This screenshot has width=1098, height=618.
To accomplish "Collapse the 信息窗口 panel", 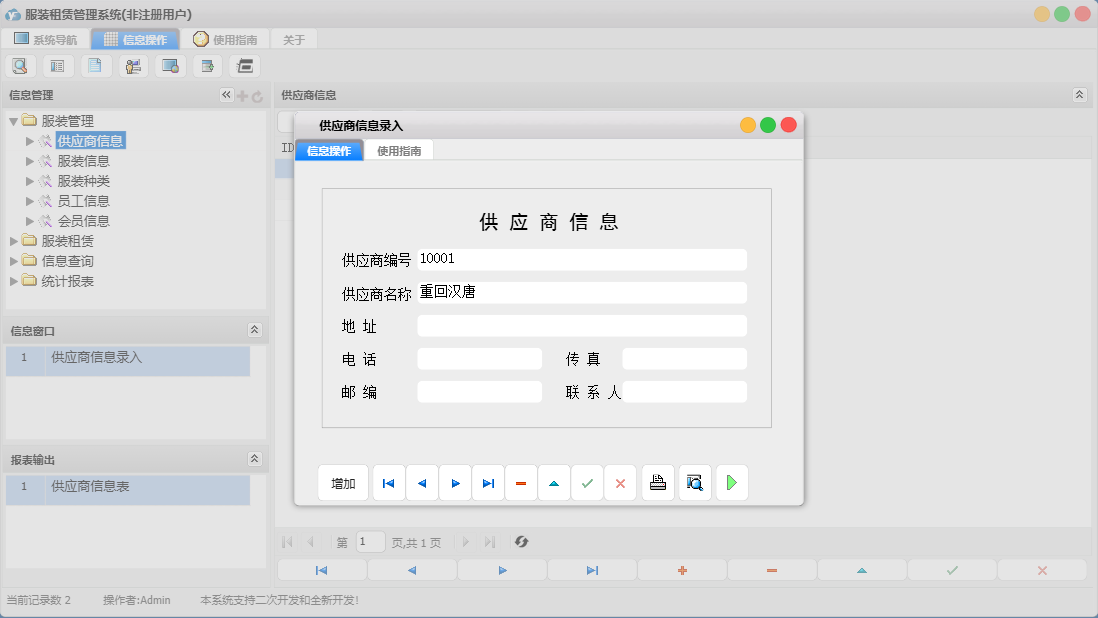I will [x=254, y=330].
